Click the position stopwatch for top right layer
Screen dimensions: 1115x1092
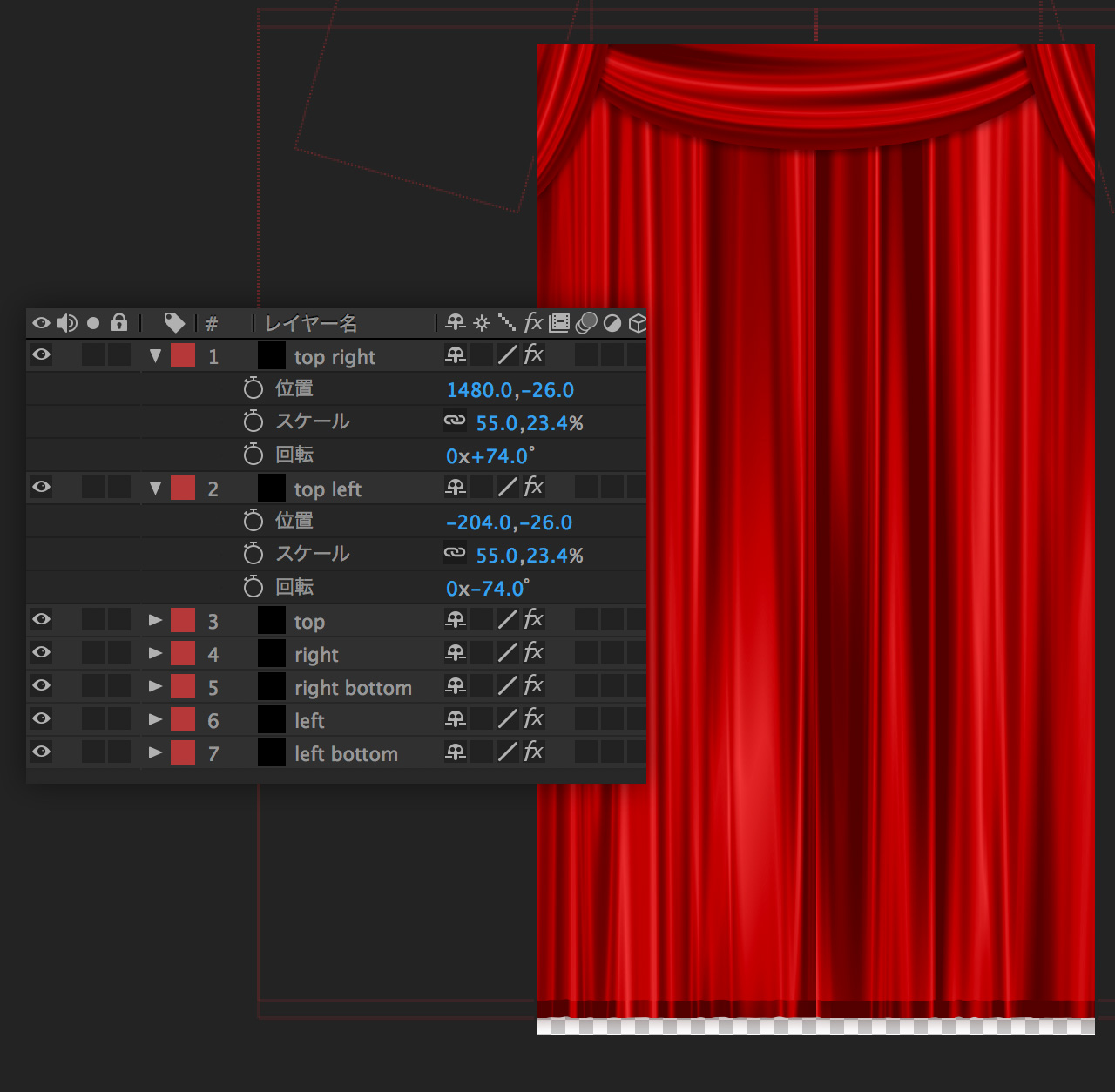click(253, 388)
